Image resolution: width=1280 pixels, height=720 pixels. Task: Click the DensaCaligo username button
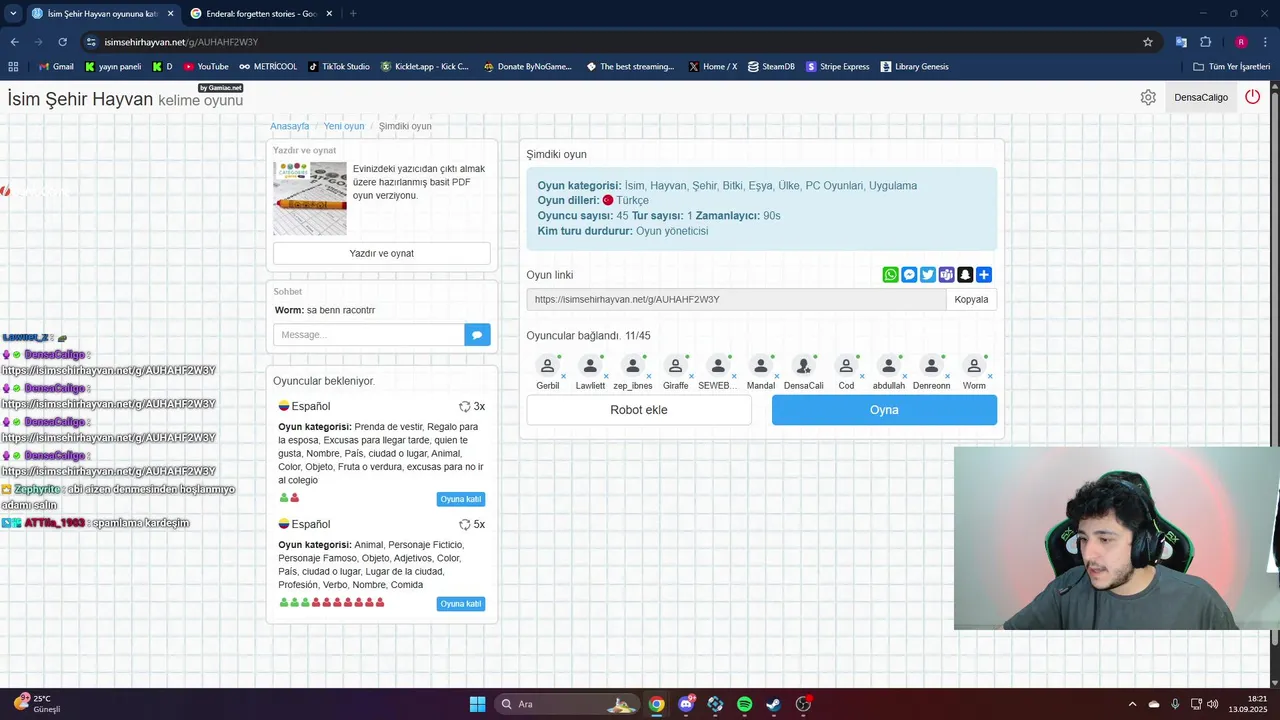click(x=1201, y=97)
